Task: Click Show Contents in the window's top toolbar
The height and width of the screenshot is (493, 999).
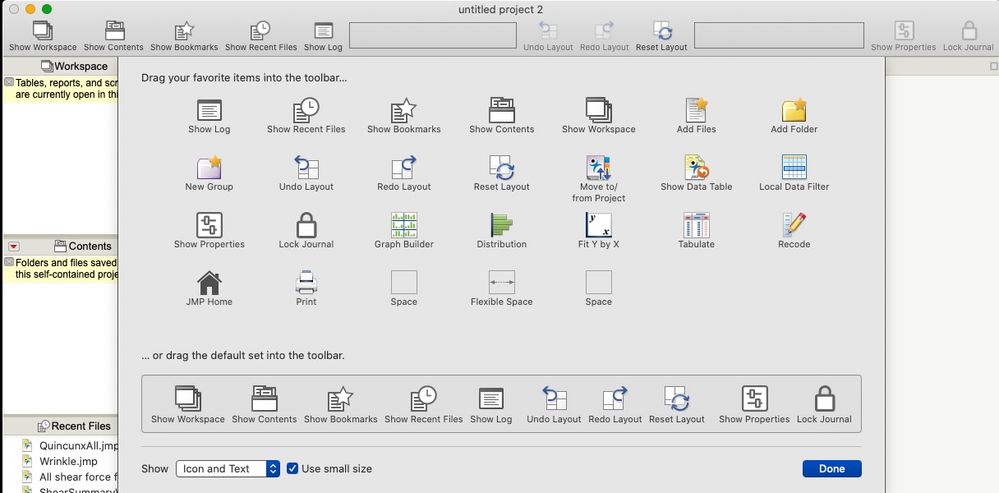Action: 113,36
